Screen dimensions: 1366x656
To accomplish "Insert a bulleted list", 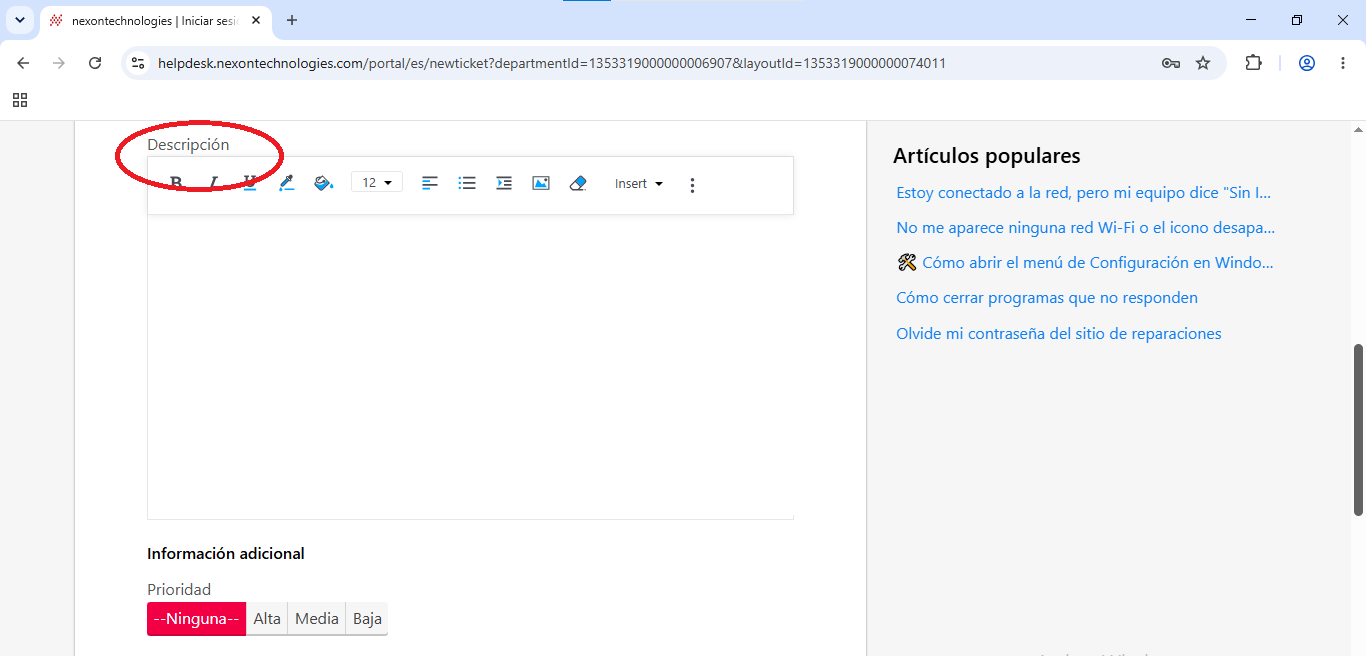I will pyautogui.click(x=467, y=183).
